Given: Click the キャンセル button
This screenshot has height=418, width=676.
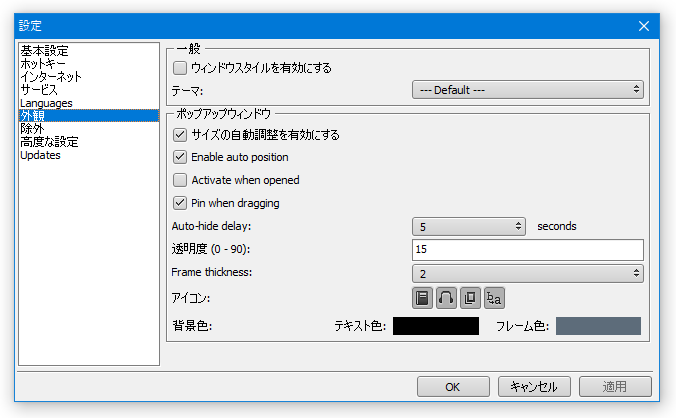Looking at the screenshot, I should [x=534, y=387].
